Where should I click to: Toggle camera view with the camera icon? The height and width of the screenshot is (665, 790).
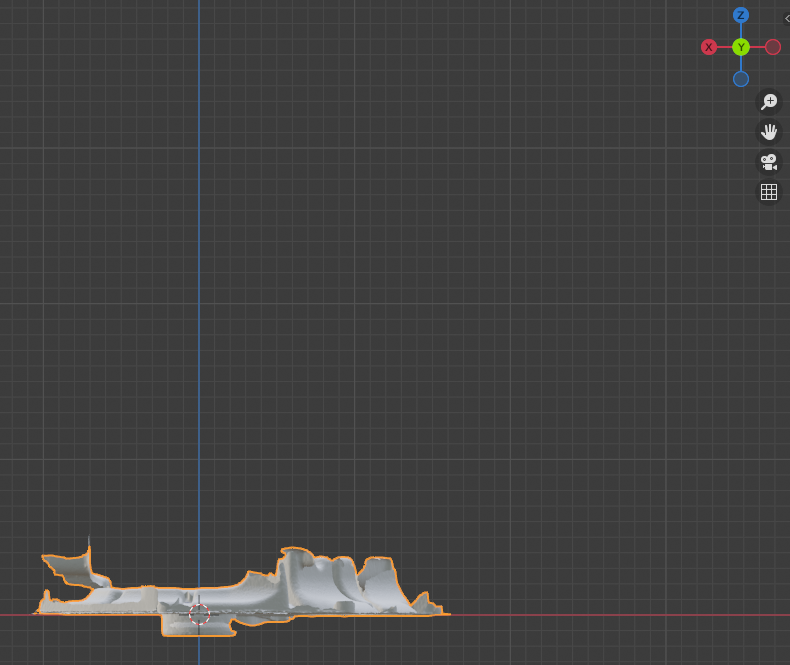(x=769, y=162)
